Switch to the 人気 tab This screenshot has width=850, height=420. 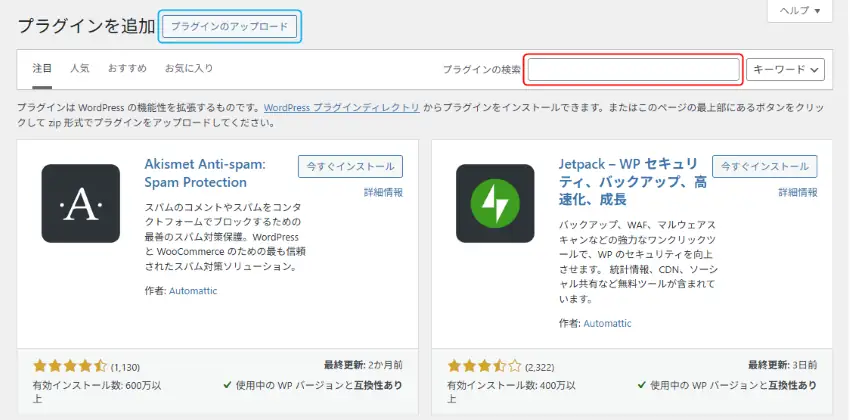pyautogui.click(x=80, y=69)
